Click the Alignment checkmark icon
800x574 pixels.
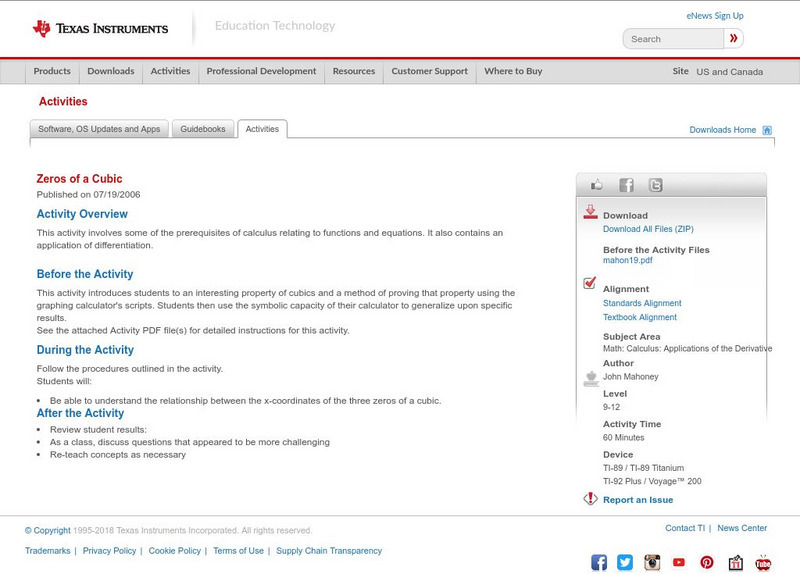pyautogui.click(x=589, y=283)
